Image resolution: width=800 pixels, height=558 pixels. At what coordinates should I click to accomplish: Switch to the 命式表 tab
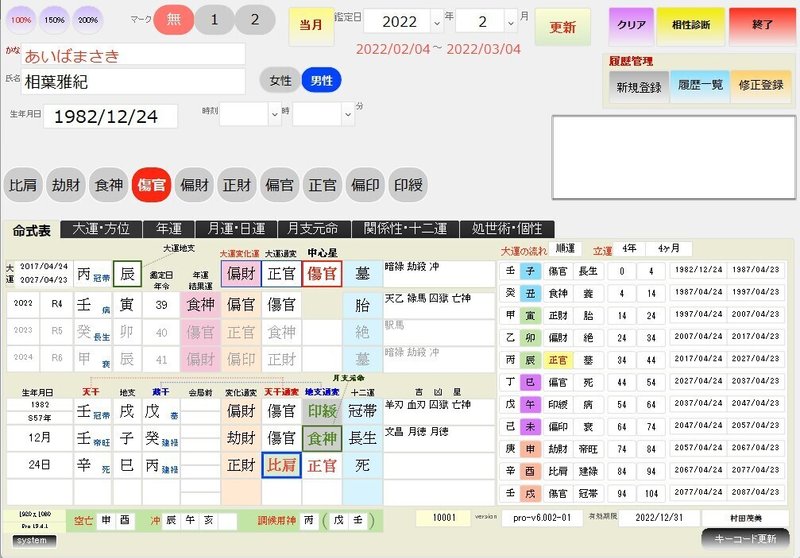pos(32,230)
